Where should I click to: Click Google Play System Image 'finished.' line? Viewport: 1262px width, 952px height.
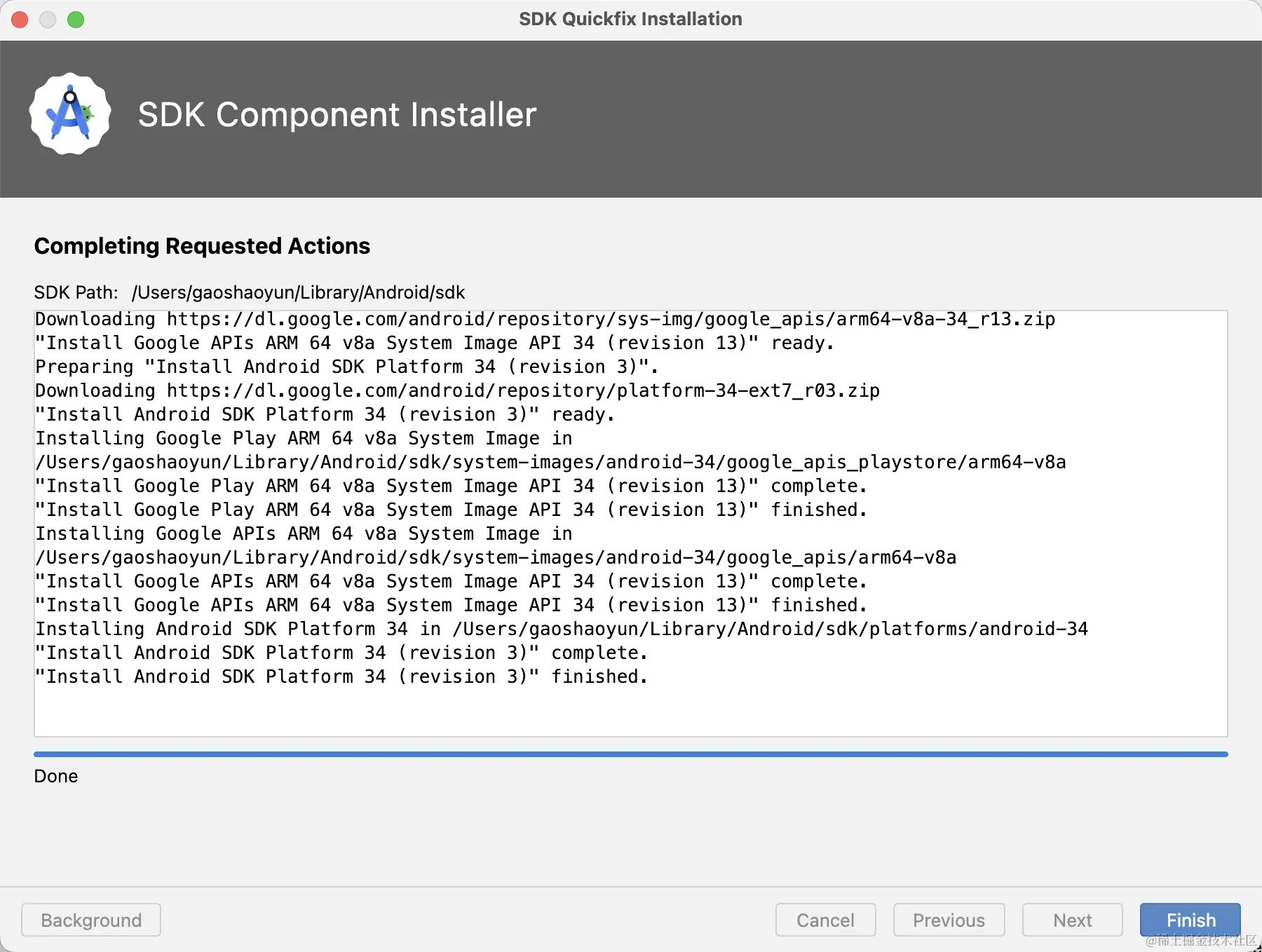pyautogui.click(x=452, y=510)
